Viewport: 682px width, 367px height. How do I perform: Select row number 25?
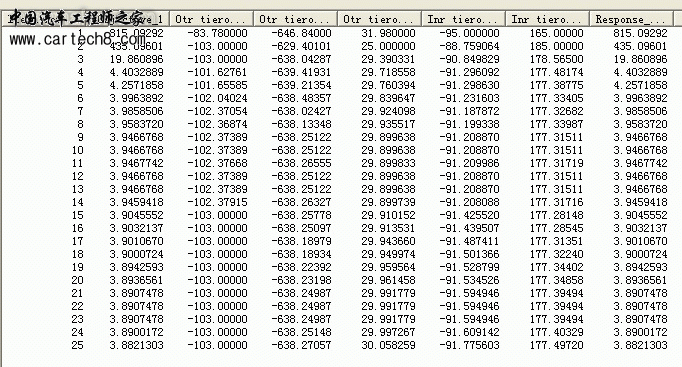[77, 346]
